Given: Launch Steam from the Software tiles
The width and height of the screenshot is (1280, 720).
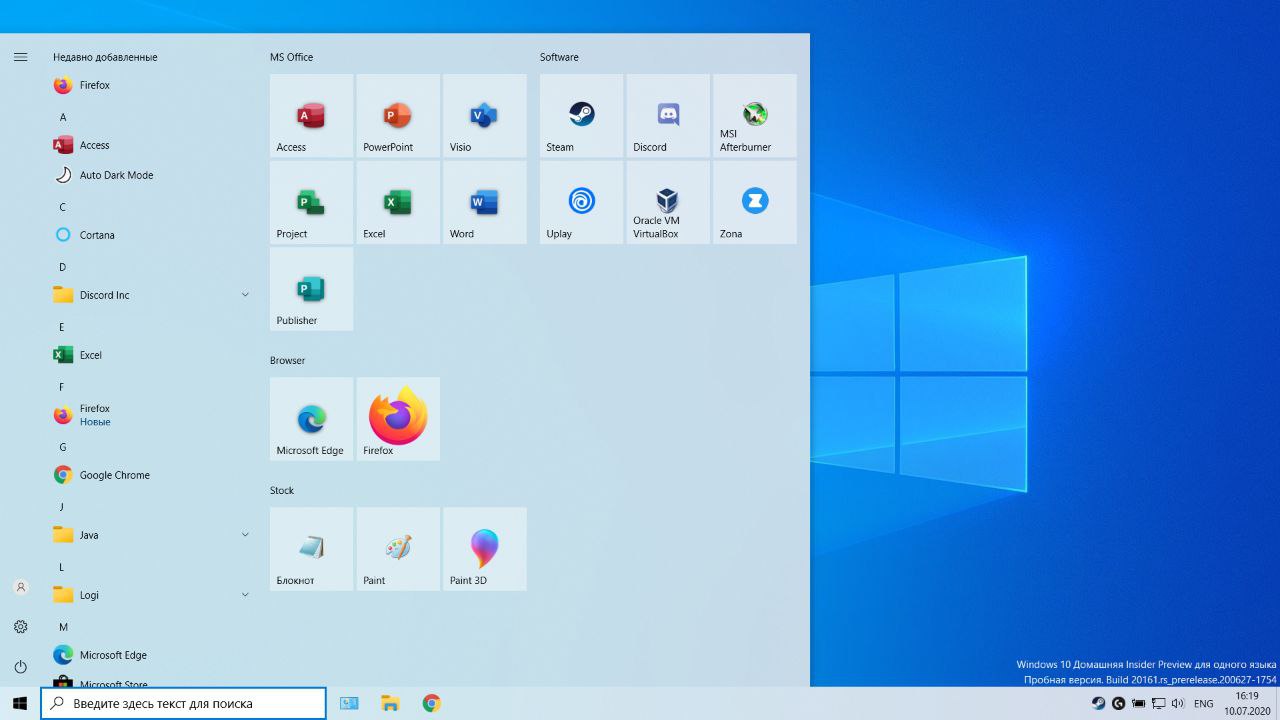Looking at the screenshot, I should coord(581,115).
